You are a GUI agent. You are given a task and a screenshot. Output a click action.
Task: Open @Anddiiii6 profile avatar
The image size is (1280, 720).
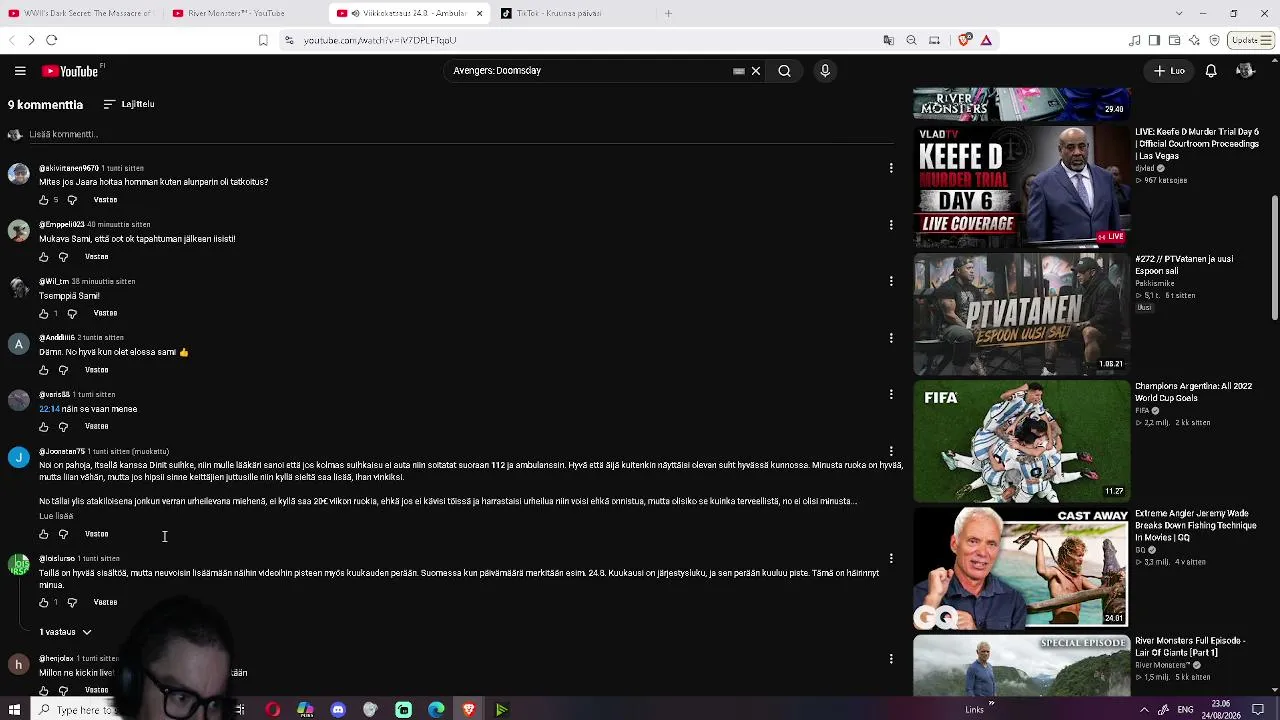(19, 344)
